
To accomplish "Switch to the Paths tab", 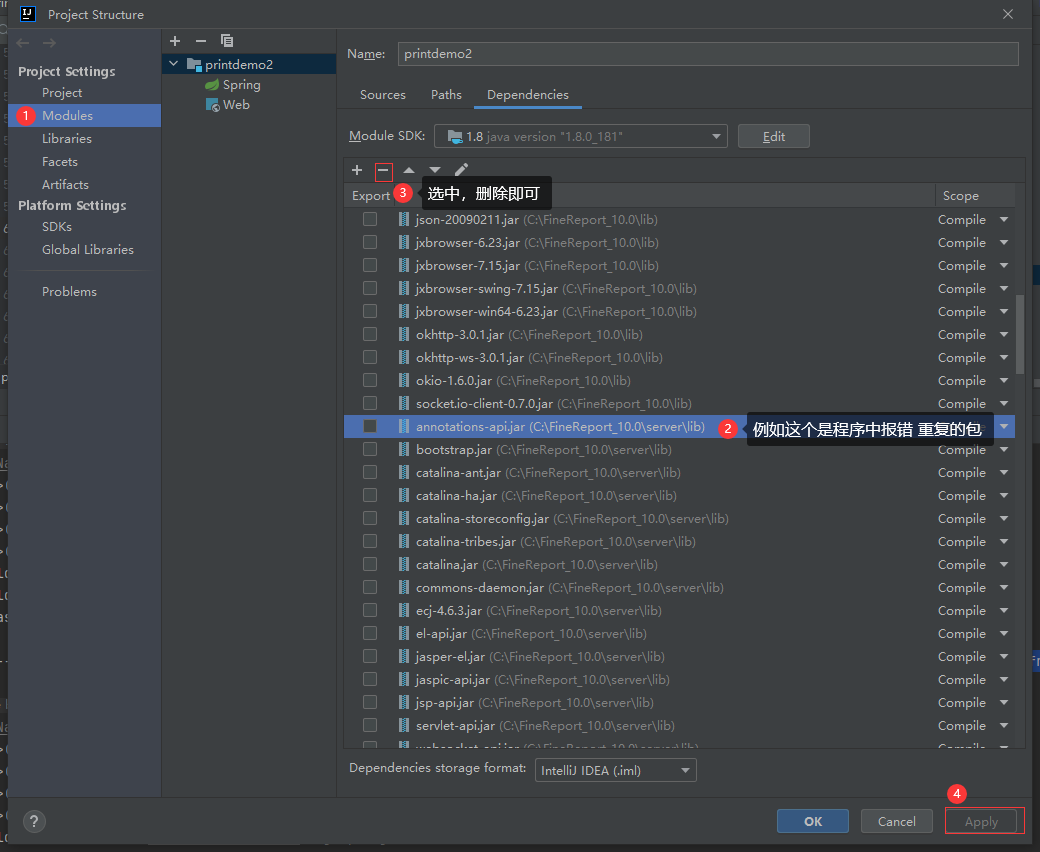I will click(446, 95).
